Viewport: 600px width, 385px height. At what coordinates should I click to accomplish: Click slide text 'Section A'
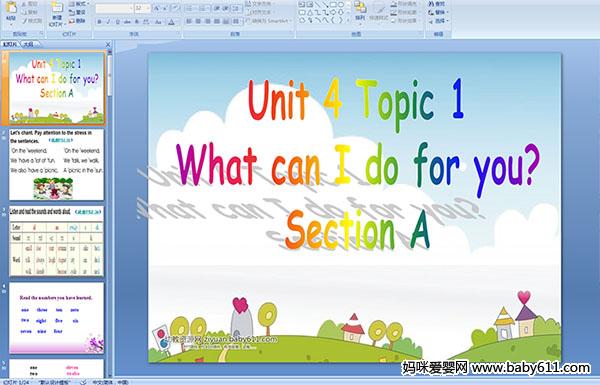tap(358, 230)
